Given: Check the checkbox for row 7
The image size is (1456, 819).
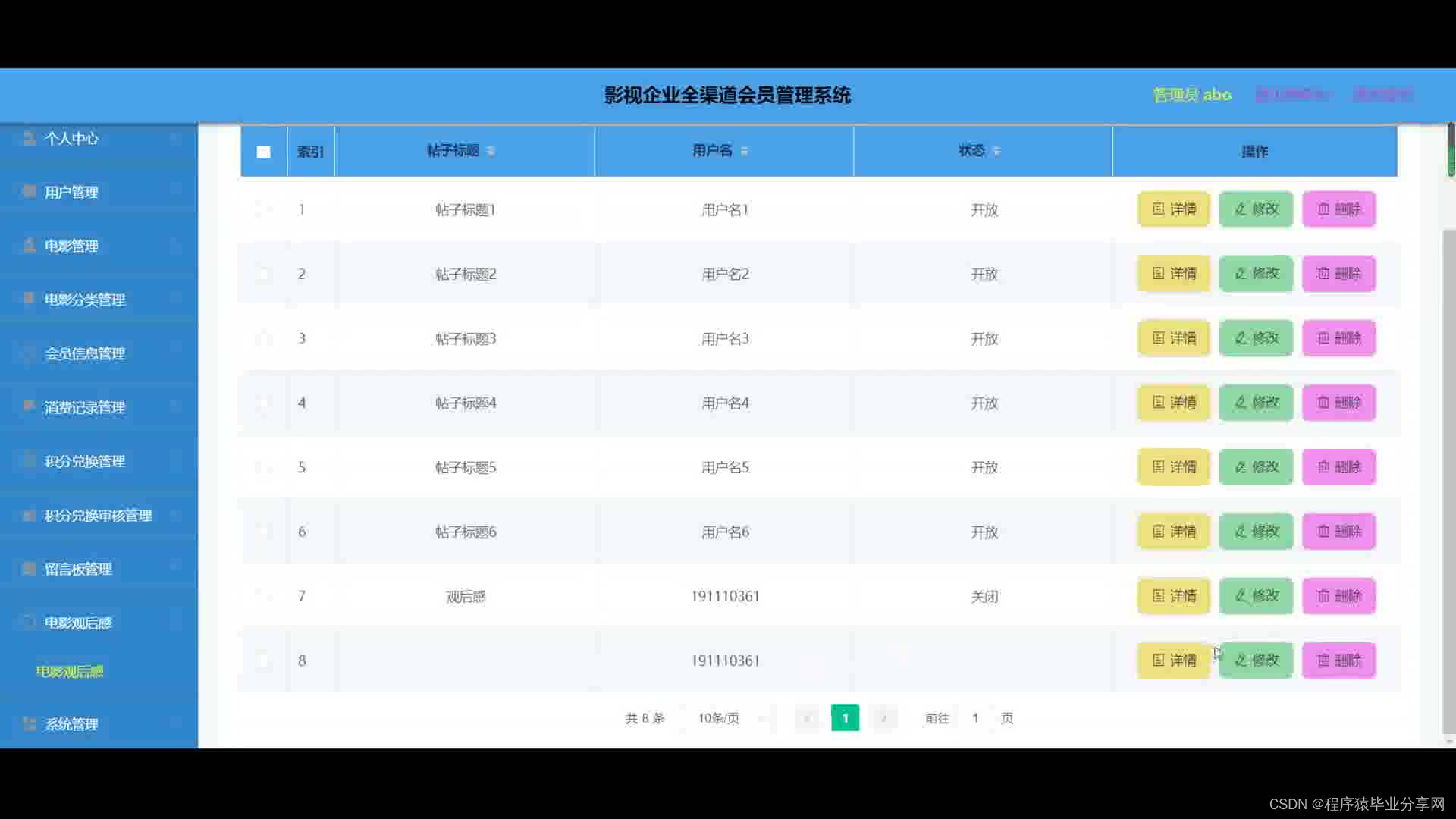Looking at the screenshot, I should pyautogui.click(x=263, y=596).
